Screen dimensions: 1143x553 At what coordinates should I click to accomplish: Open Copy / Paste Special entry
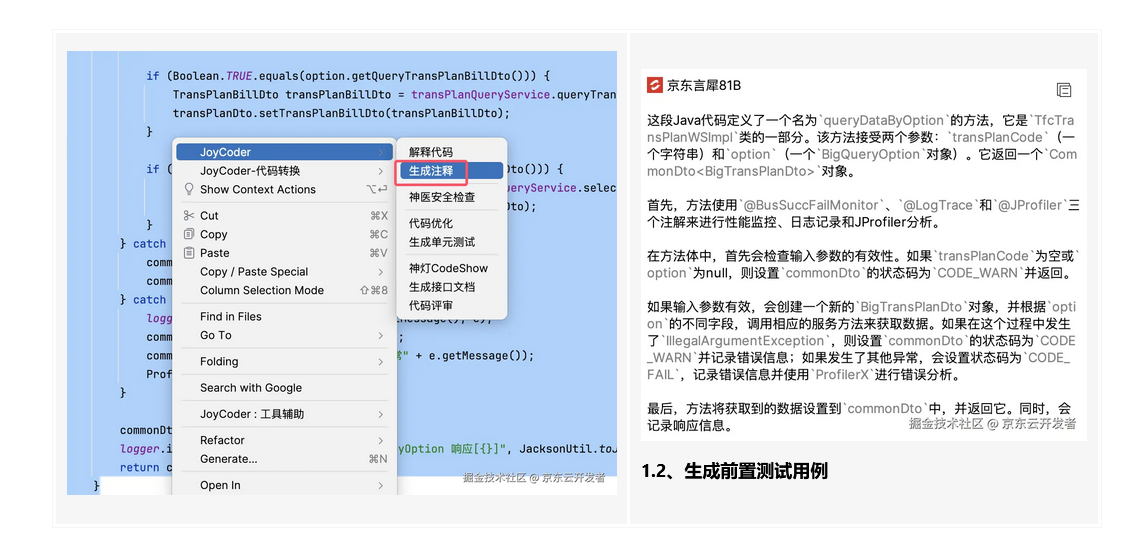tap(284, 272)
